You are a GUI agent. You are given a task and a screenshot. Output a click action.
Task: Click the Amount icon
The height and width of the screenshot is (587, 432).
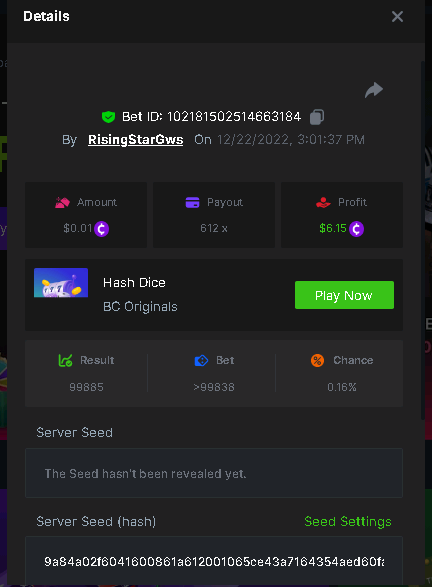coord(62,202)
